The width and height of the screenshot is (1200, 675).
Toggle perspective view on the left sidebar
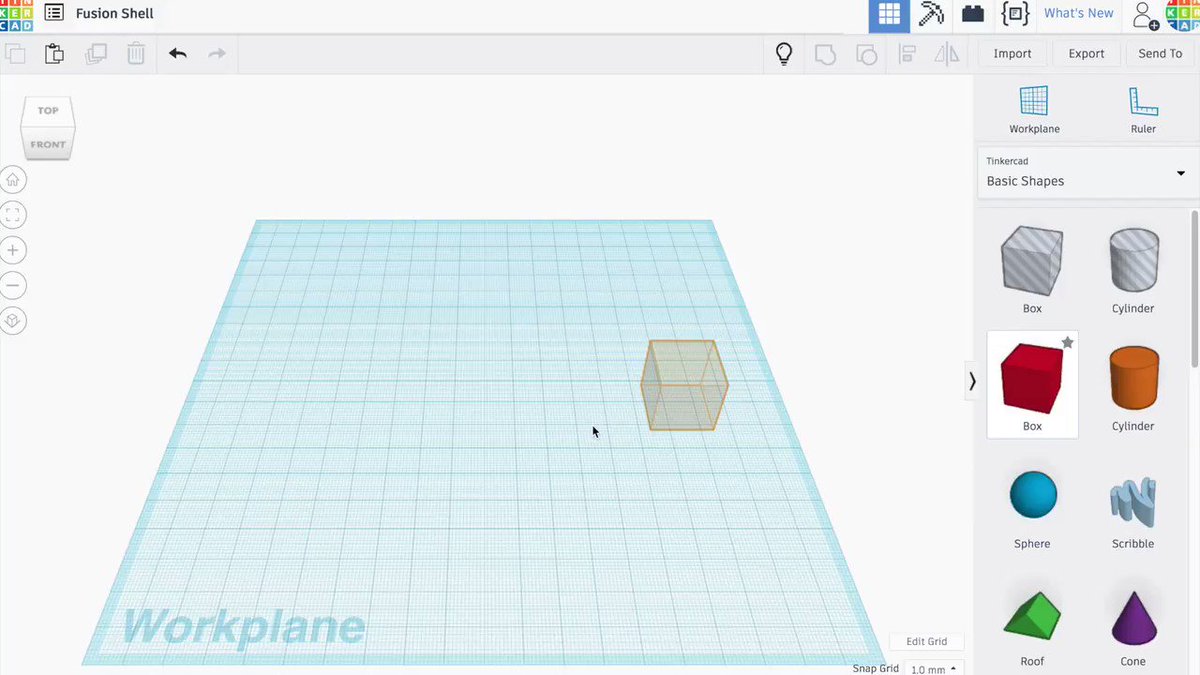[x=13, y=321]
